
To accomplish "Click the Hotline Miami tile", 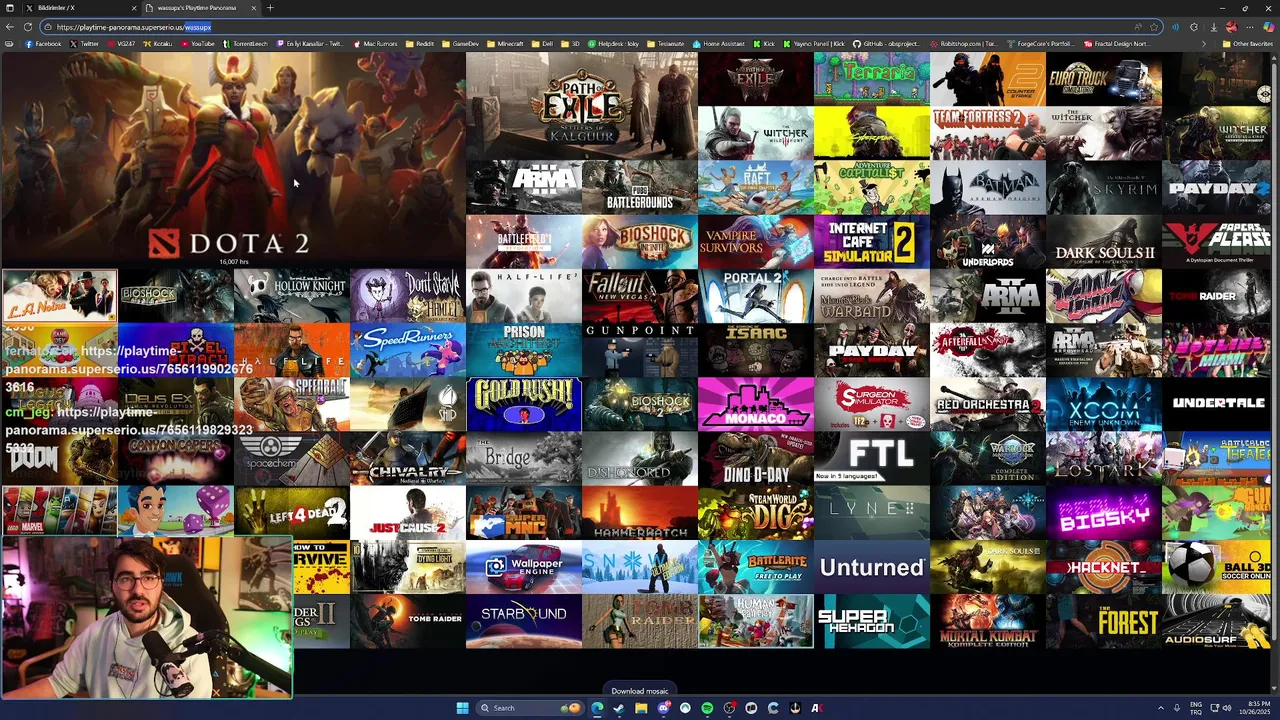I will point(1217,350).
